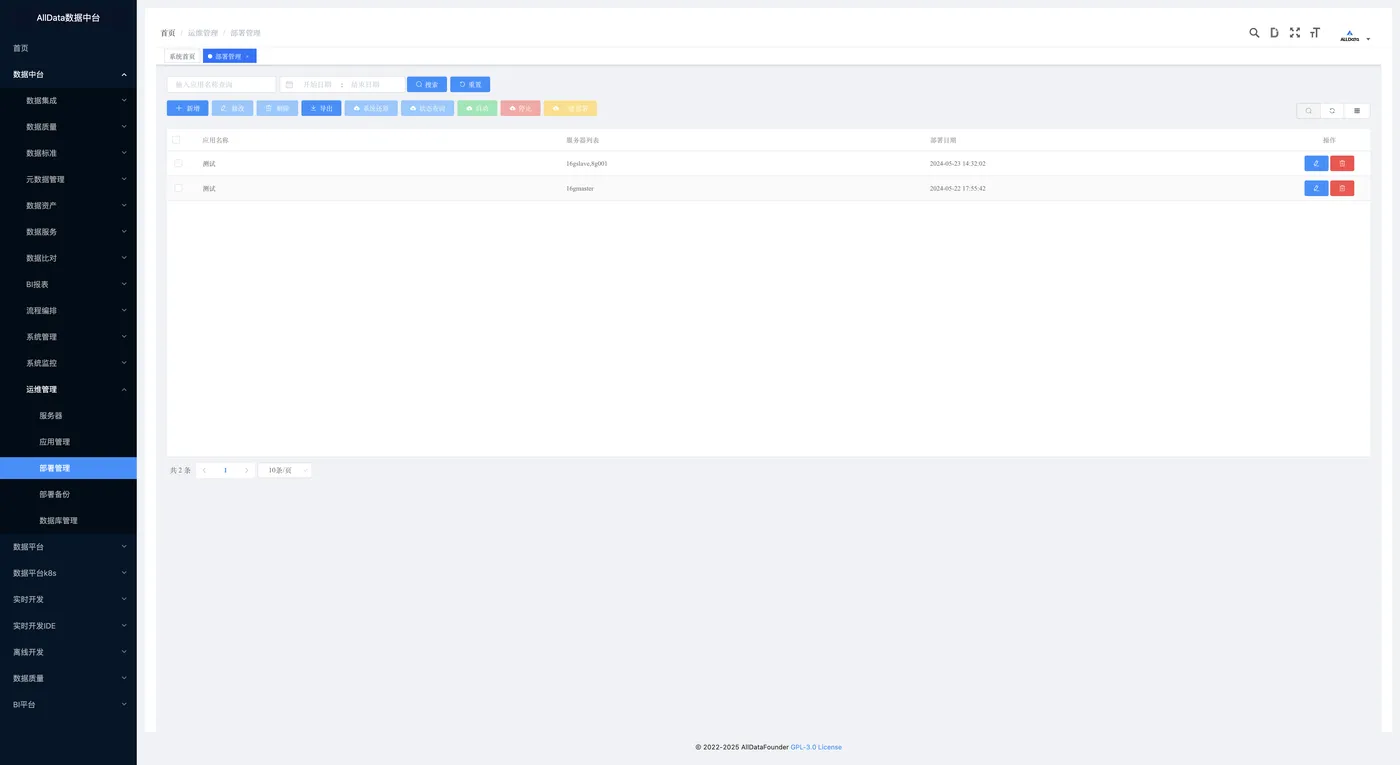Select the 部署管理 page tab
1400x765 pixels.
pyautogui.click(x=228, y=56)
